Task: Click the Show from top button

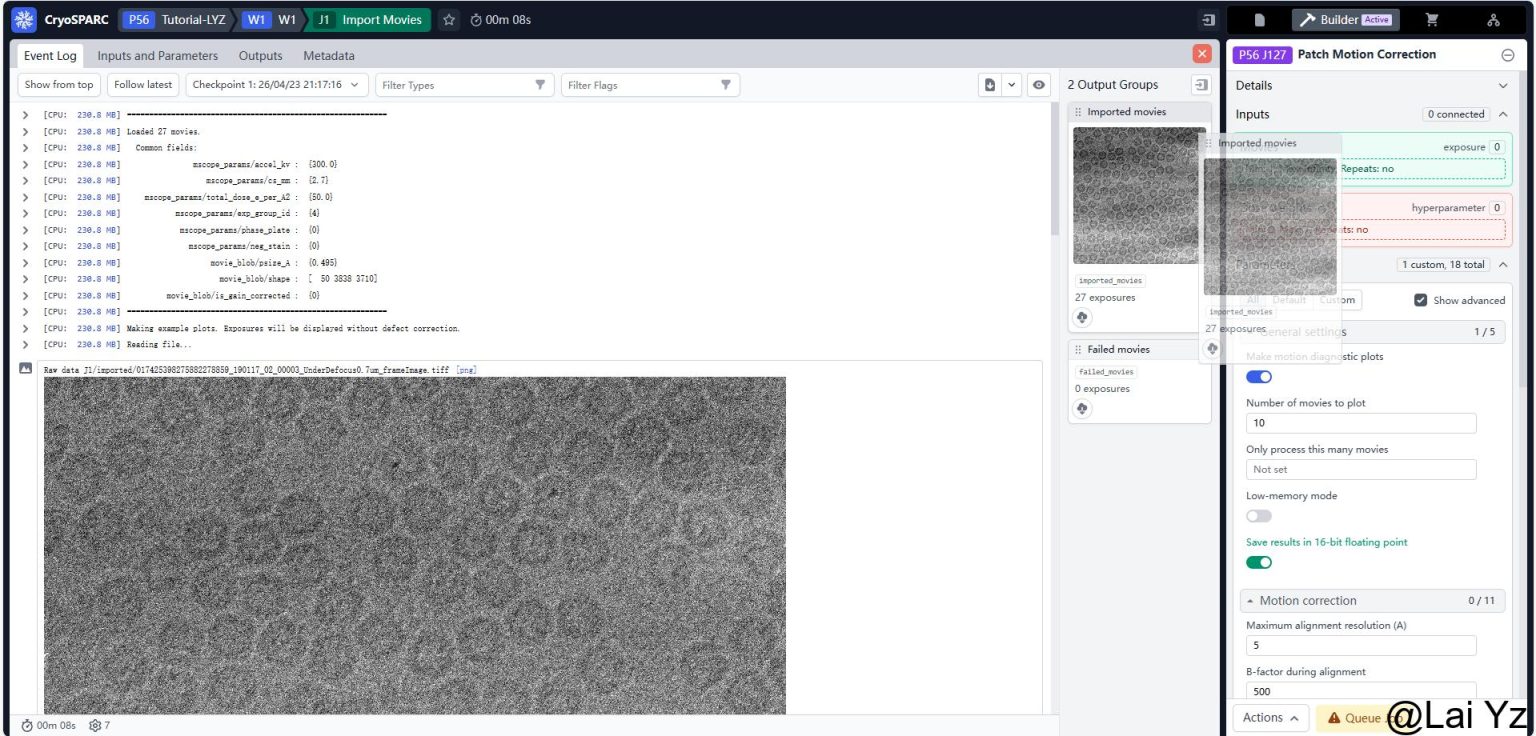Action: pos(58,84)
